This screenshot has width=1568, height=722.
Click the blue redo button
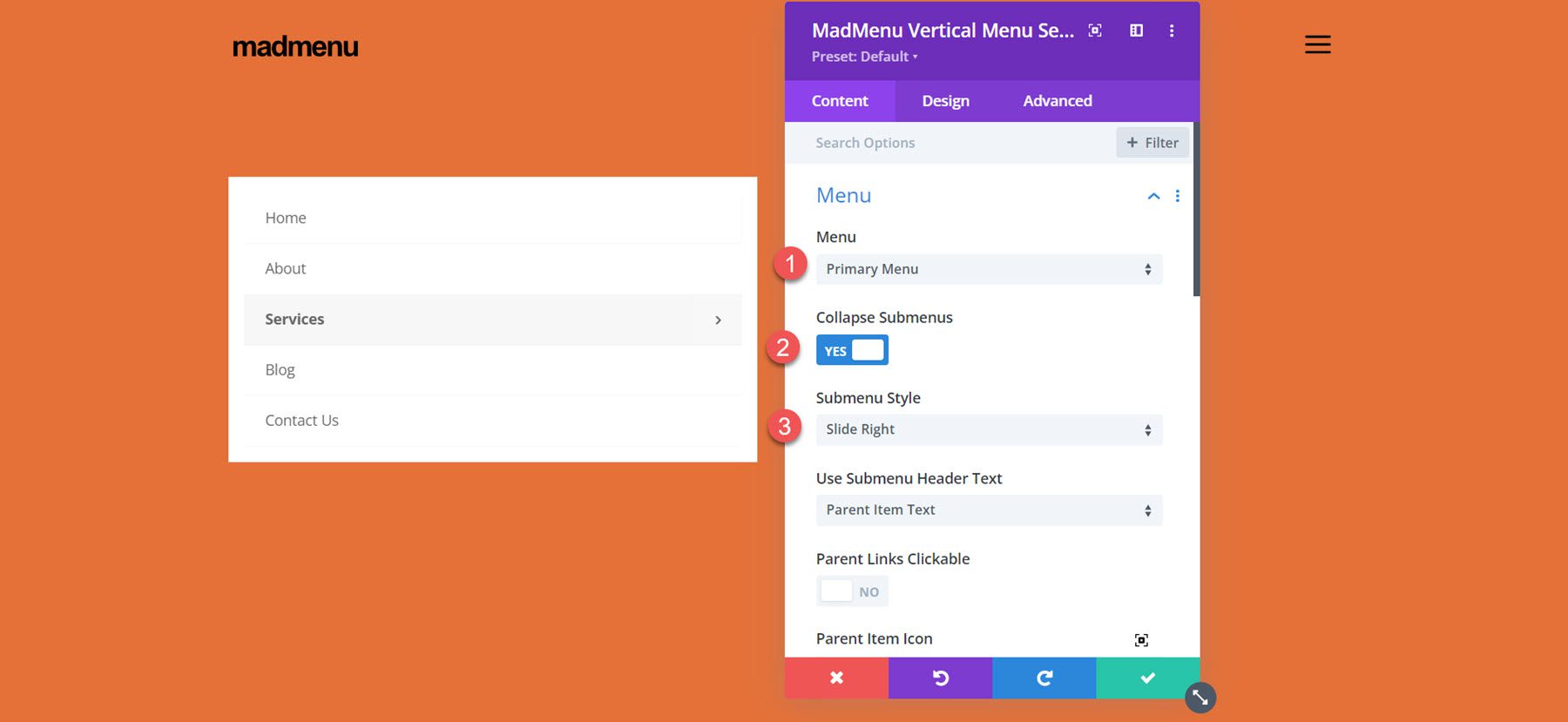pyautogui.click(x=1044, y=678)
